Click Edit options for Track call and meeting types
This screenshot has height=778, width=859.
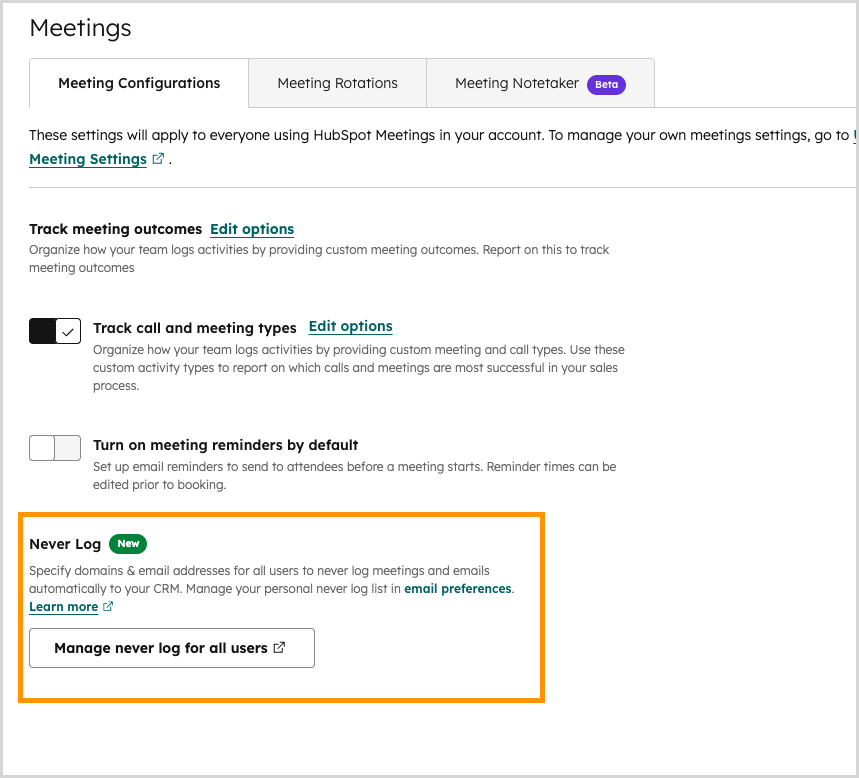click(350, 327)
